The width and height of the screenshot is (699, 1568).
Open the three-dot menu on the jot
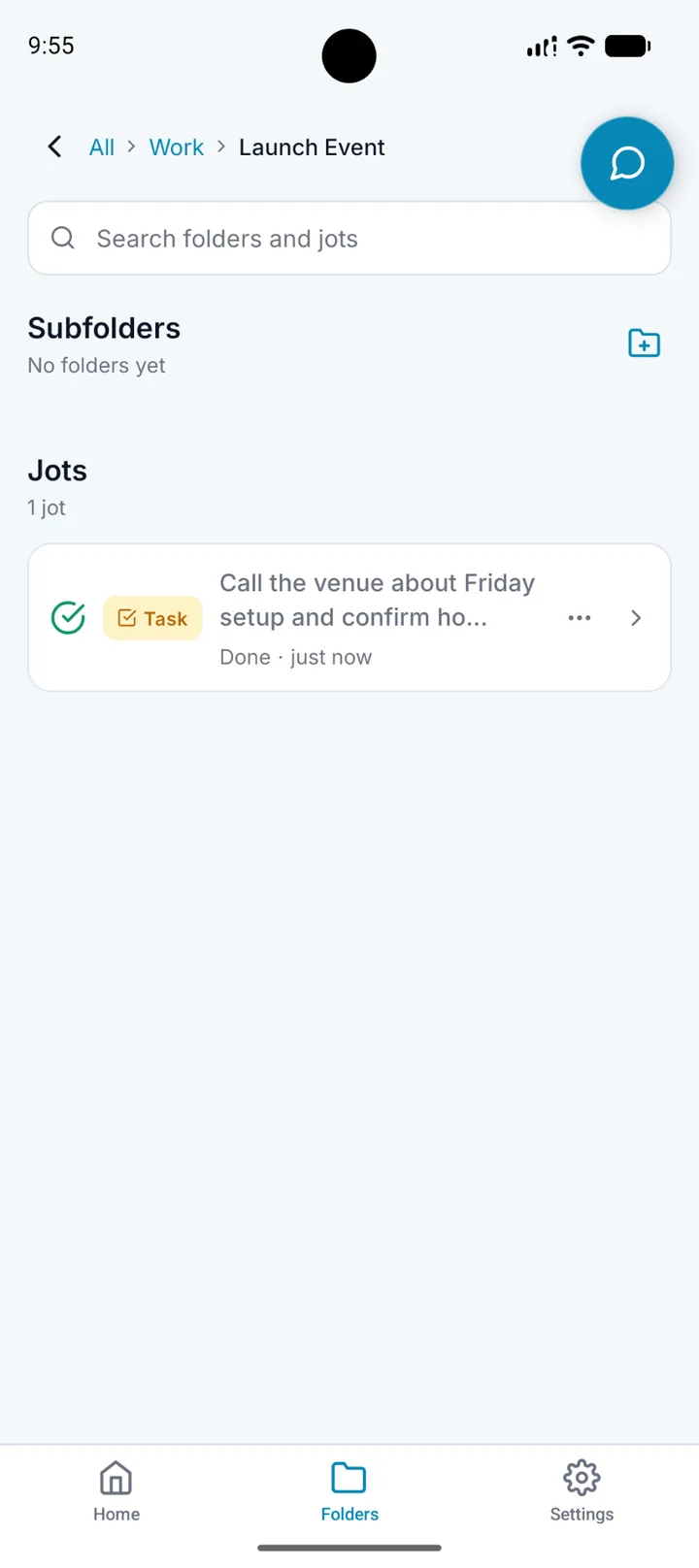coord(580,618)
